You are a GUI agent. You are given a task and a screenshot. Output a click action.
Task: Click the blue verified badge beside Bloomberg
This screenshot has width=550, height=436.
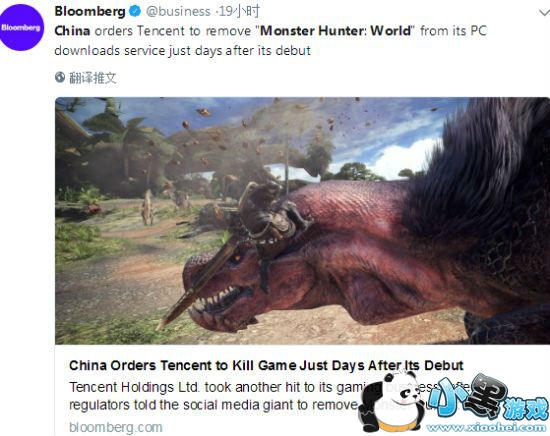[135, 11]
